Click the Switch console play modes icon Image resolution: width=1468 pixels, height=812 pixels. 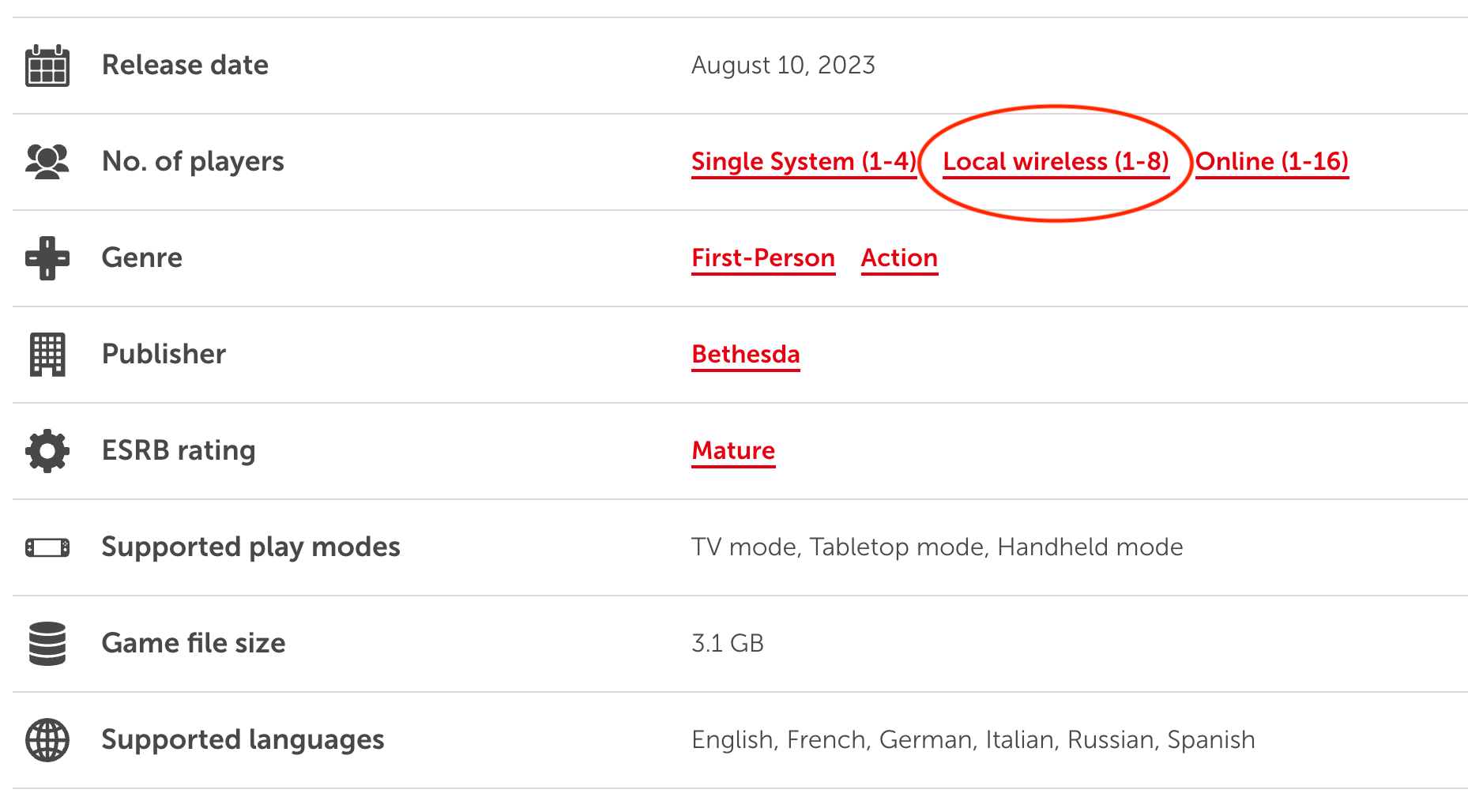coord(47,547)
